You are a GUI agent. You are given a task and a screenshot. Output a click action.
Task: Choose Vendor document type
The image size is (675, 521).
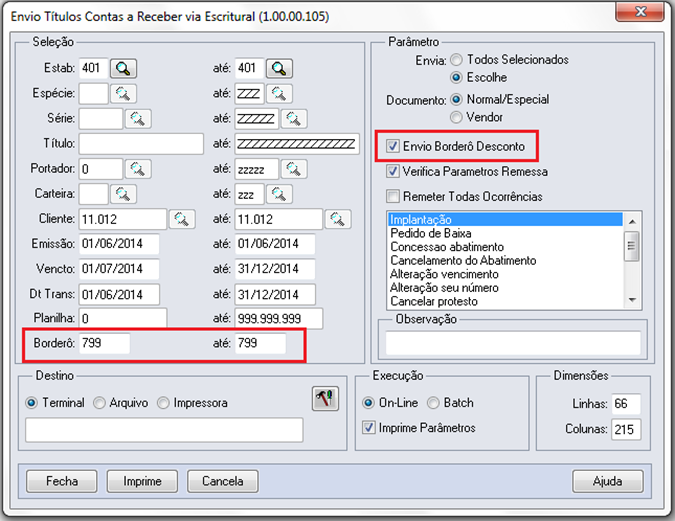pos(456,117)
